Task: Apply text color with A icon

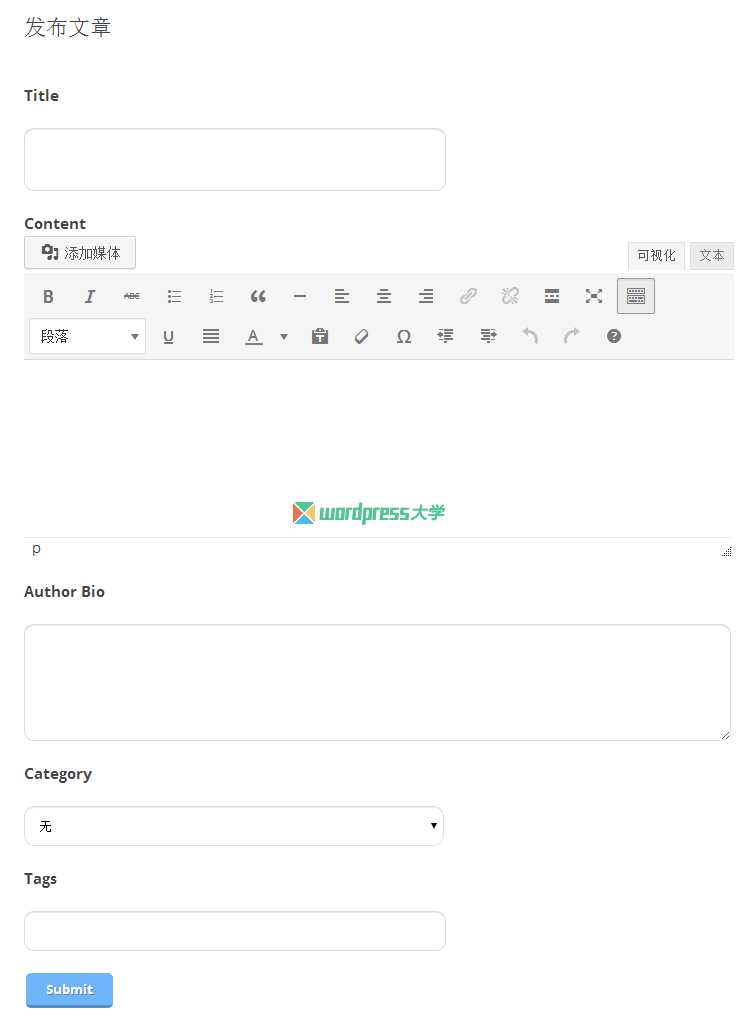Action: 254,337
